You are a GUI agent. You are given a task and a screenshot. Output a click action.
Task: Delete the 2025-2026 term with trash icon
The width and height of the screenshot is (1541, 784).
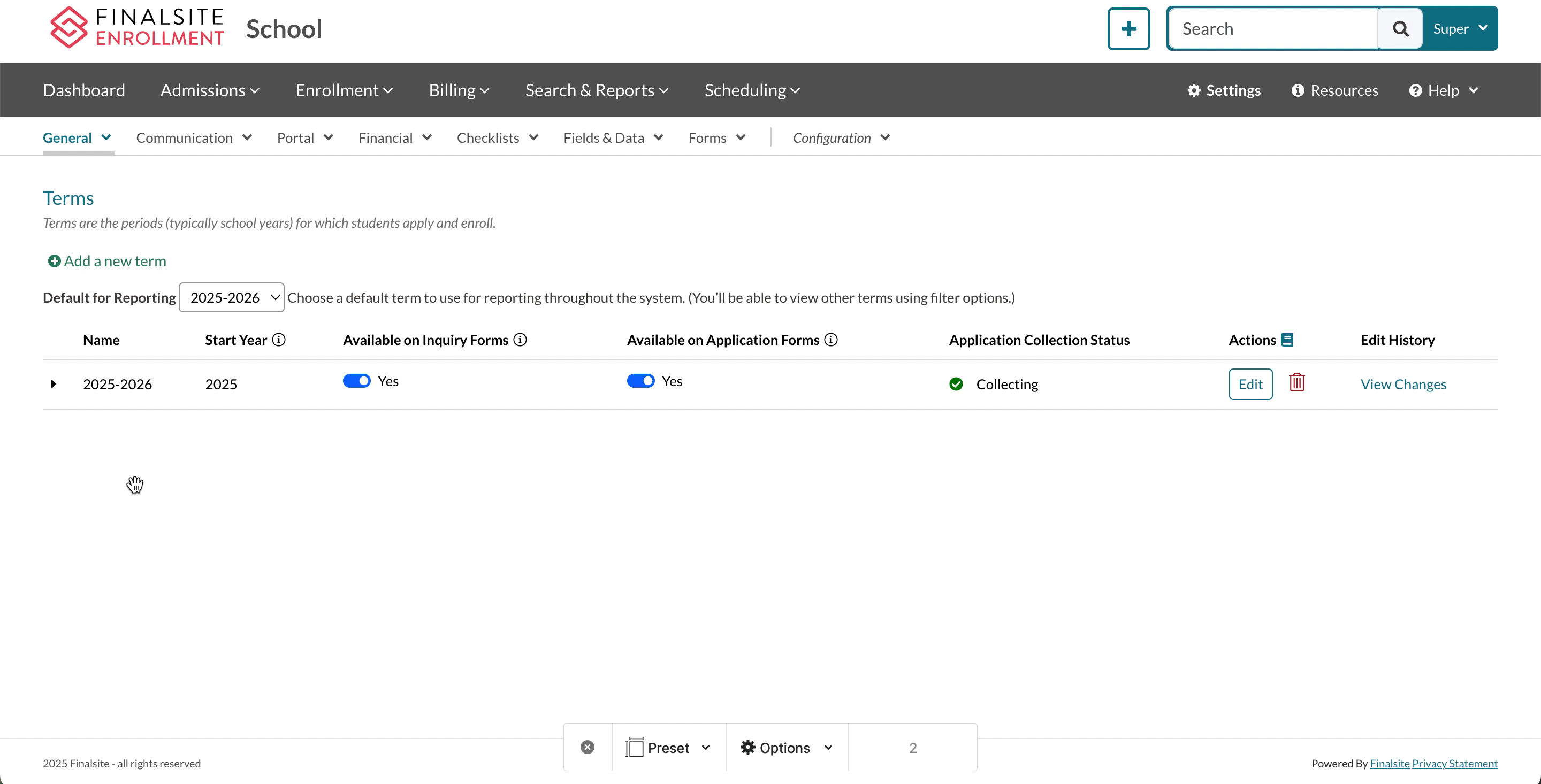1296,383
